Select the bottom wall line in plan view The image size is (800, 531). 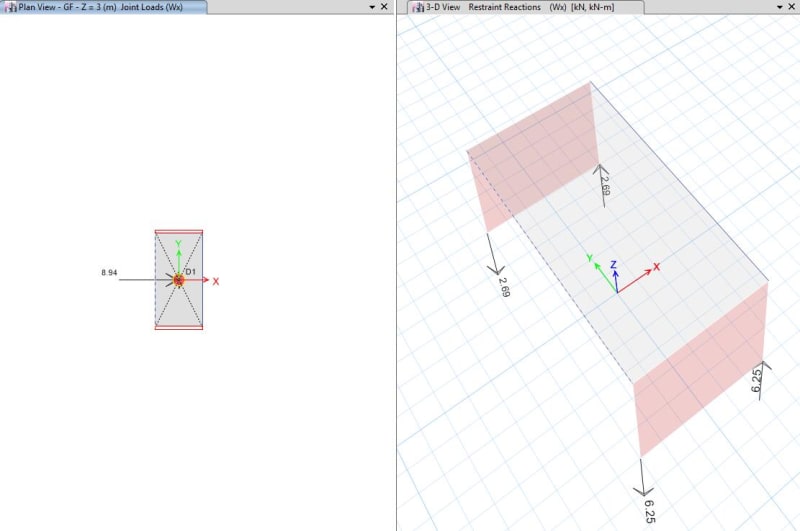179,327
